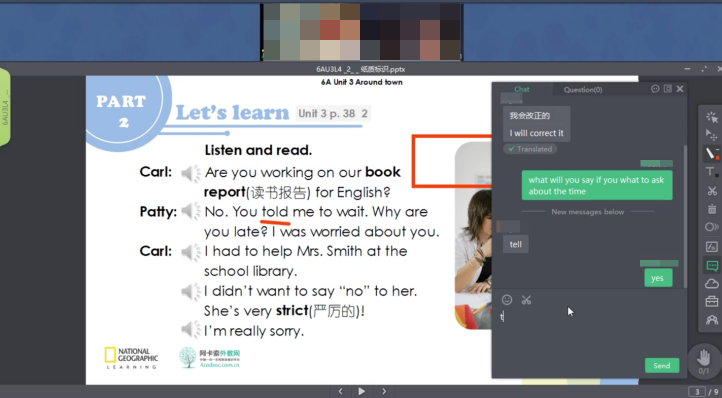Click the 'Listen and read.' heading

tap(258, 150)
